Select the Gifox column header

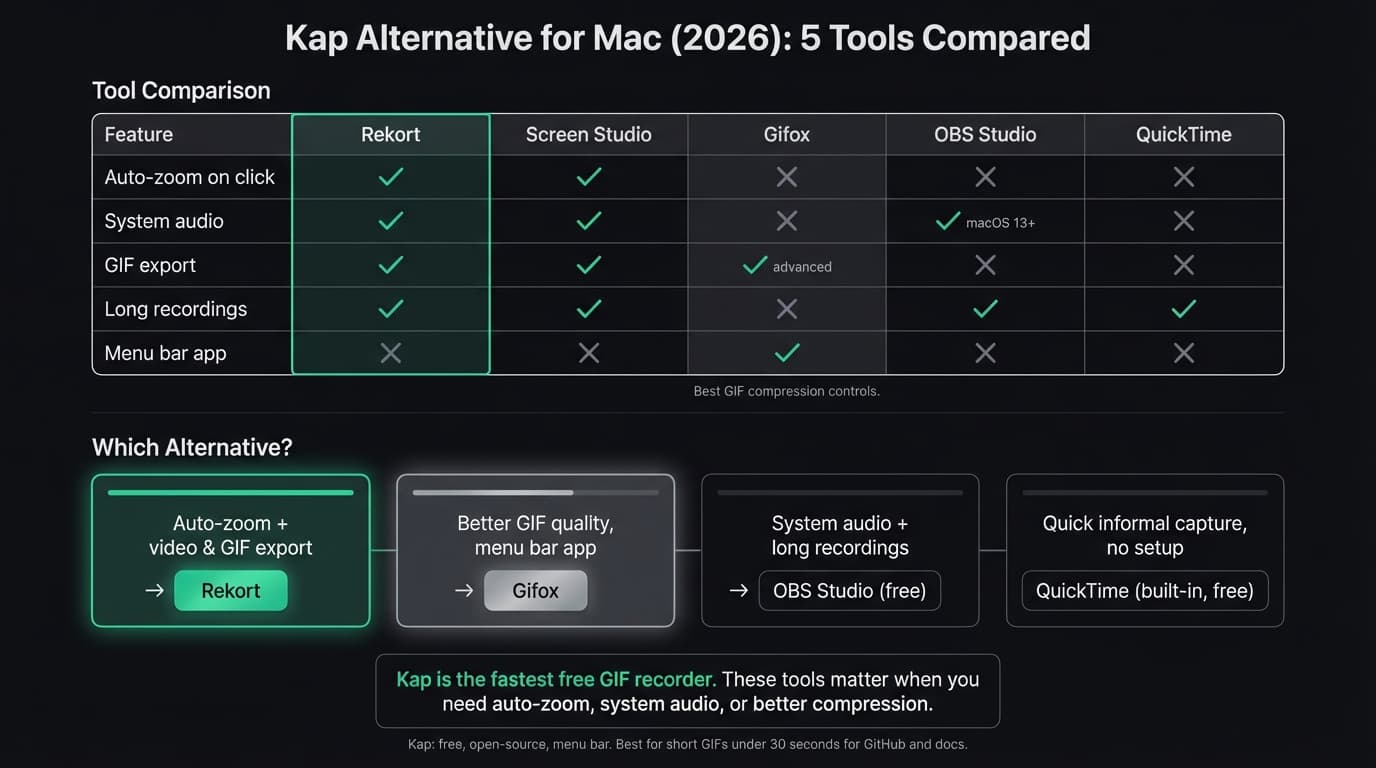[786, 134]
